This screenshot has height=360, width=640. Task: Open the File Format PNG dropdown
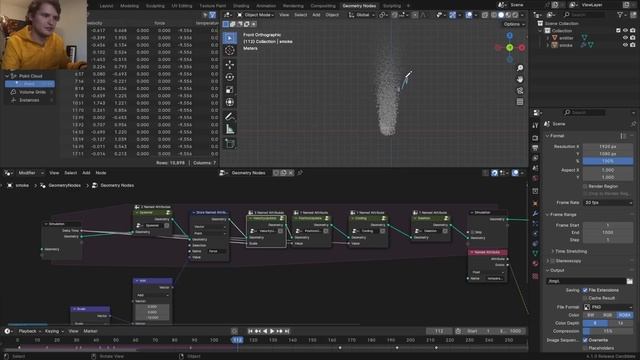coord(608,307)
